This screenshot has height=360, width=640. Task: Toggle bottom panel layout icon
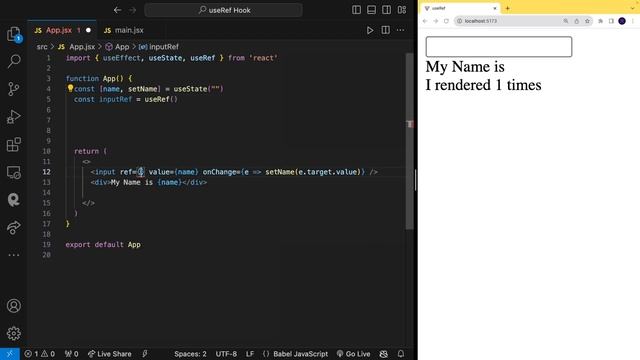(371, 10)
